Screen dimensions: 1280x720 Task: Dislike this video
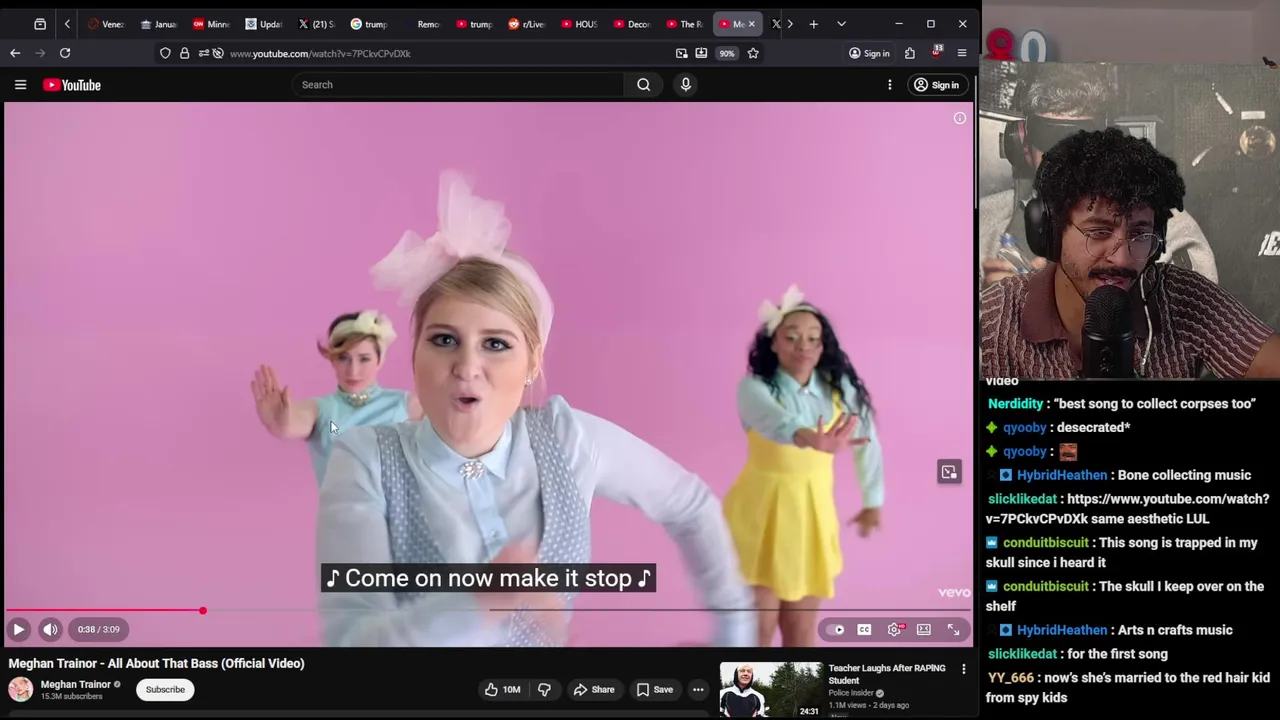[545, 689]
